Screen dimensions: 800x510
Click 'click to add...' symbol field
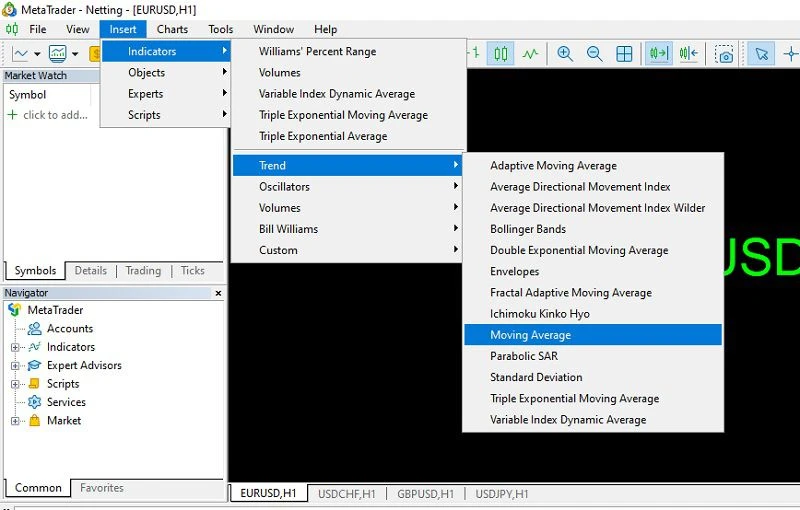pyautogui.click(x=55, y=115)
